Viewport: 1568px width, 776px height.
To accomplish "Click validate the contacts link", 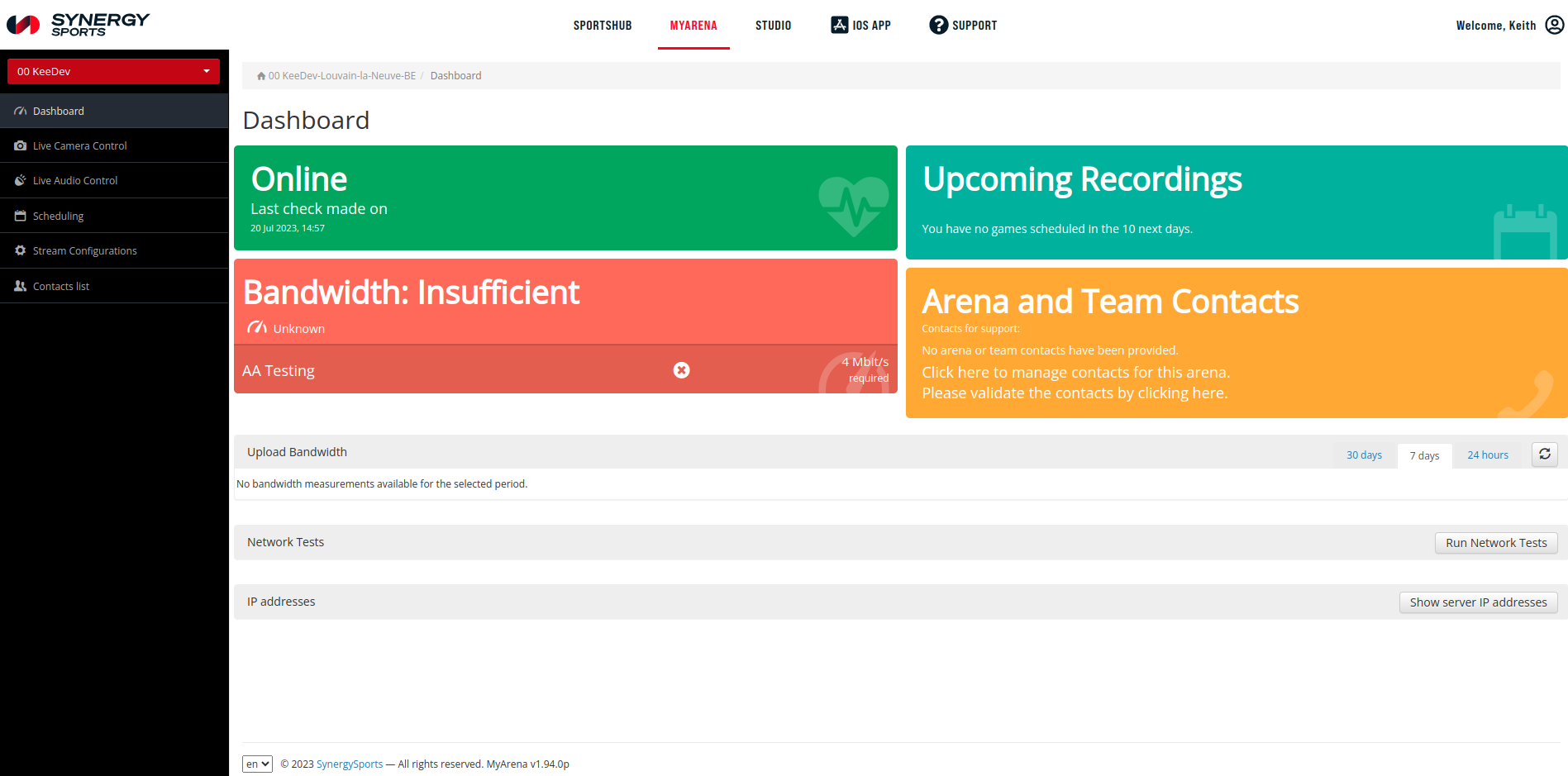I will [1075, 393].
